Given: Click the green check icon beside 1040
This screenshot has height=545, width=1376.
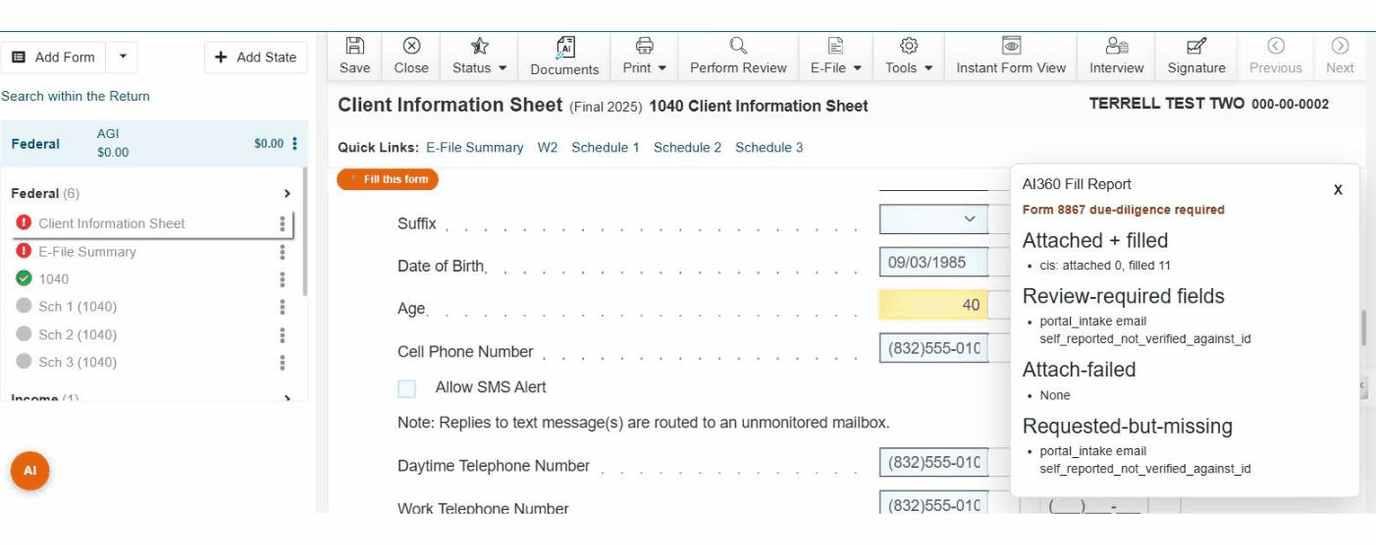Looking at the screenshot, I should 24,278.
